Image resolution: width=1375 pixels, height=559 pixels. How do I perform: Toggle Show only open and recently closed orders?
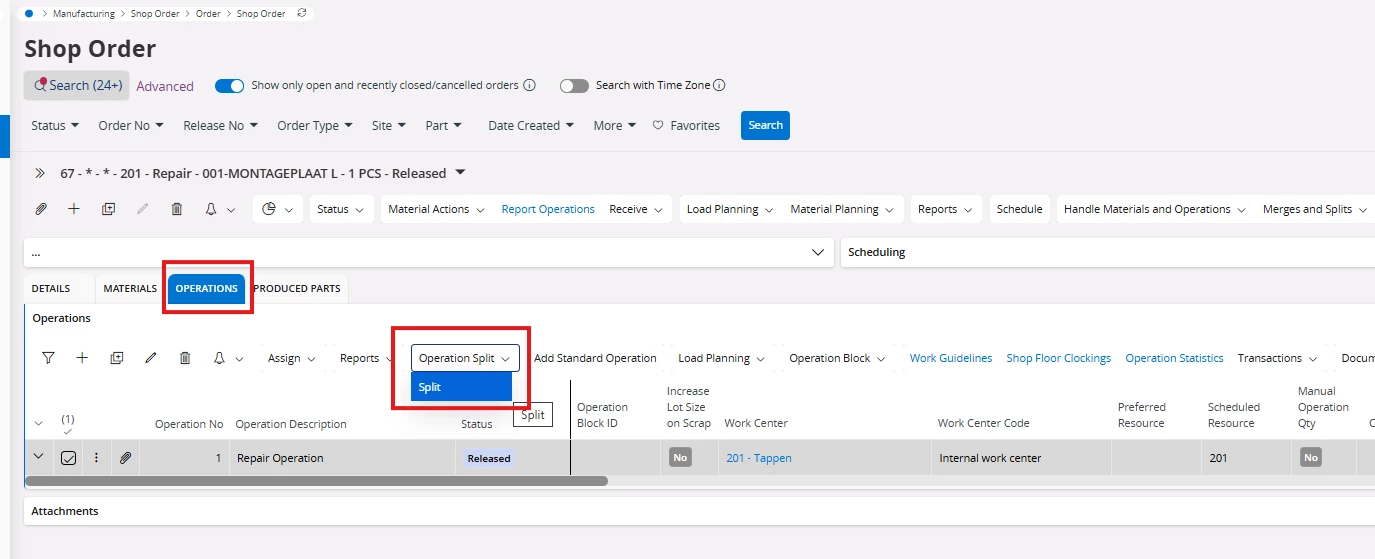[230, 86]
